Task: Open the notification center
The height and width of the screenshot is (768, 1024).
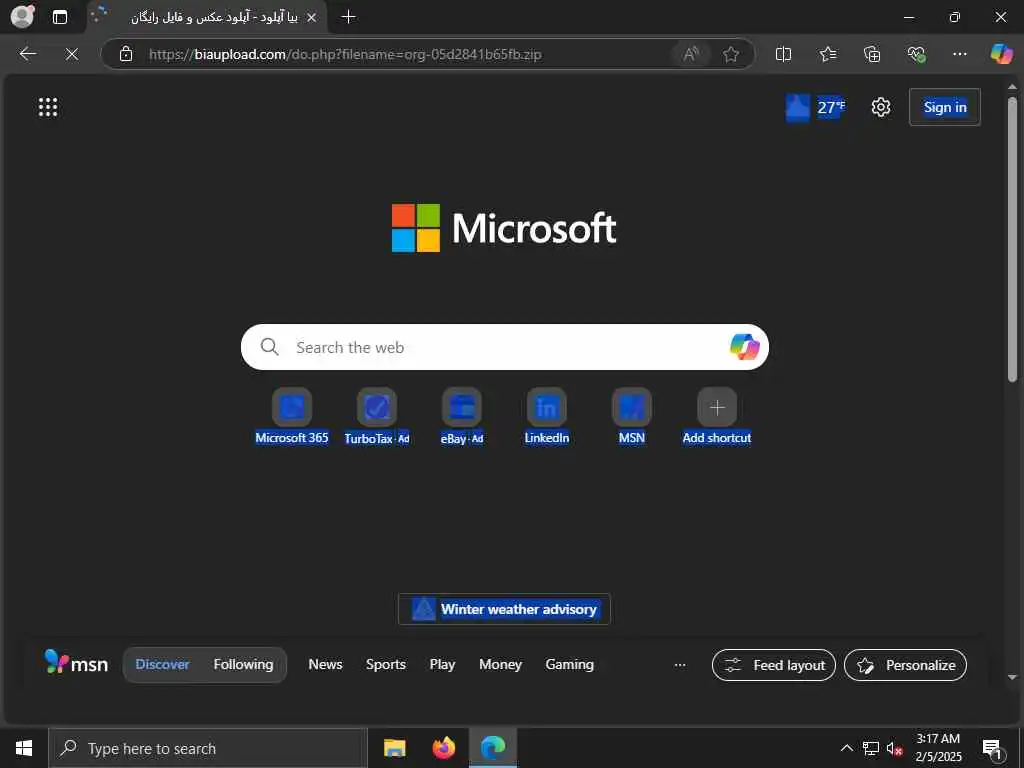Action: (992, 748)
